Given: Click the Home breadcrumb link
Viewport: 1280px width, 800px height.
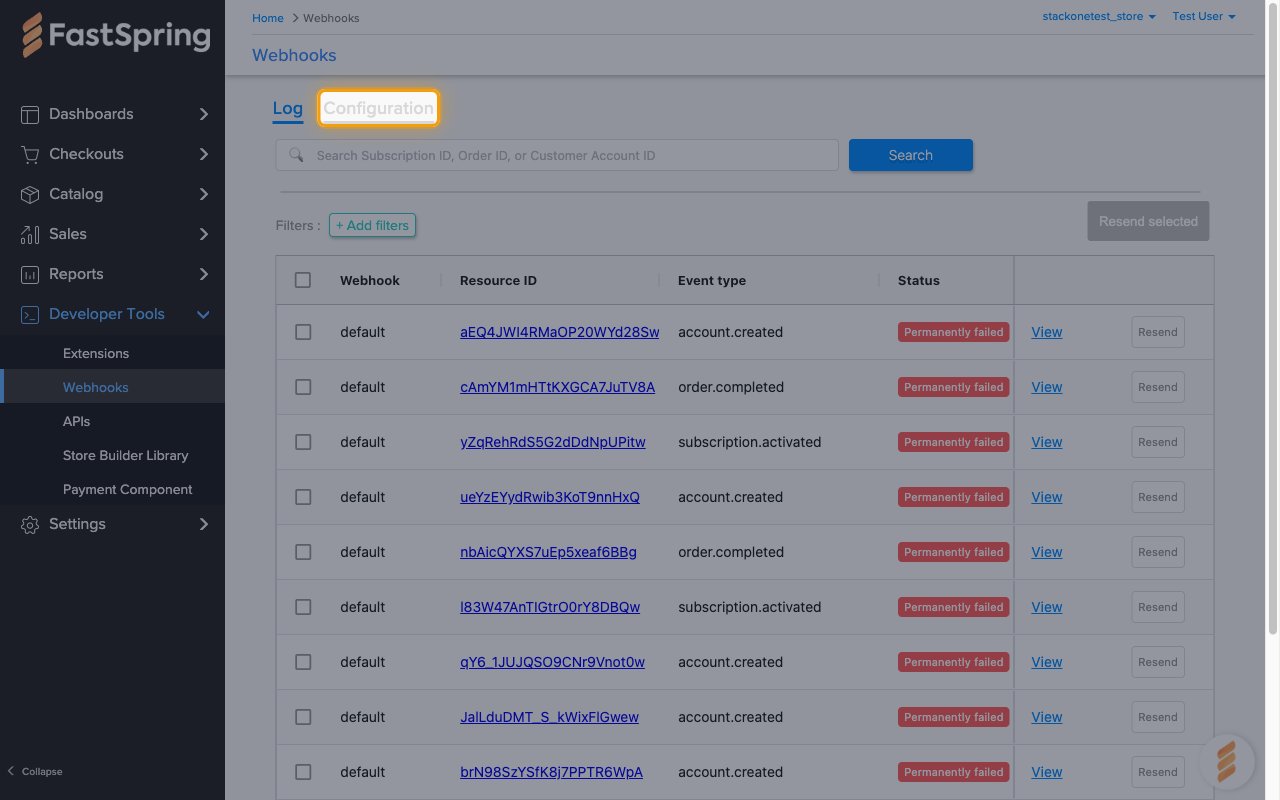Looking at the screenshot, I should click(268, 18).
